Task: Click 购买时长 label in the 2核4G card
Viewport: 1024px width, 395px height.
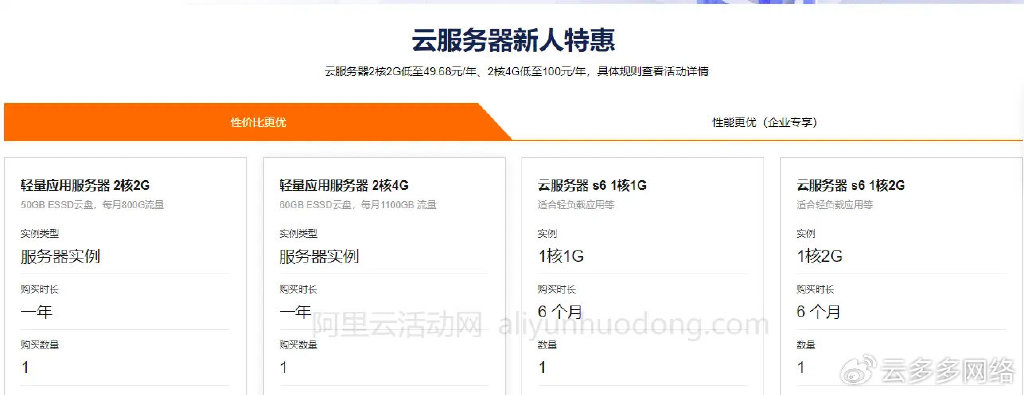Action: coord(298,289)
